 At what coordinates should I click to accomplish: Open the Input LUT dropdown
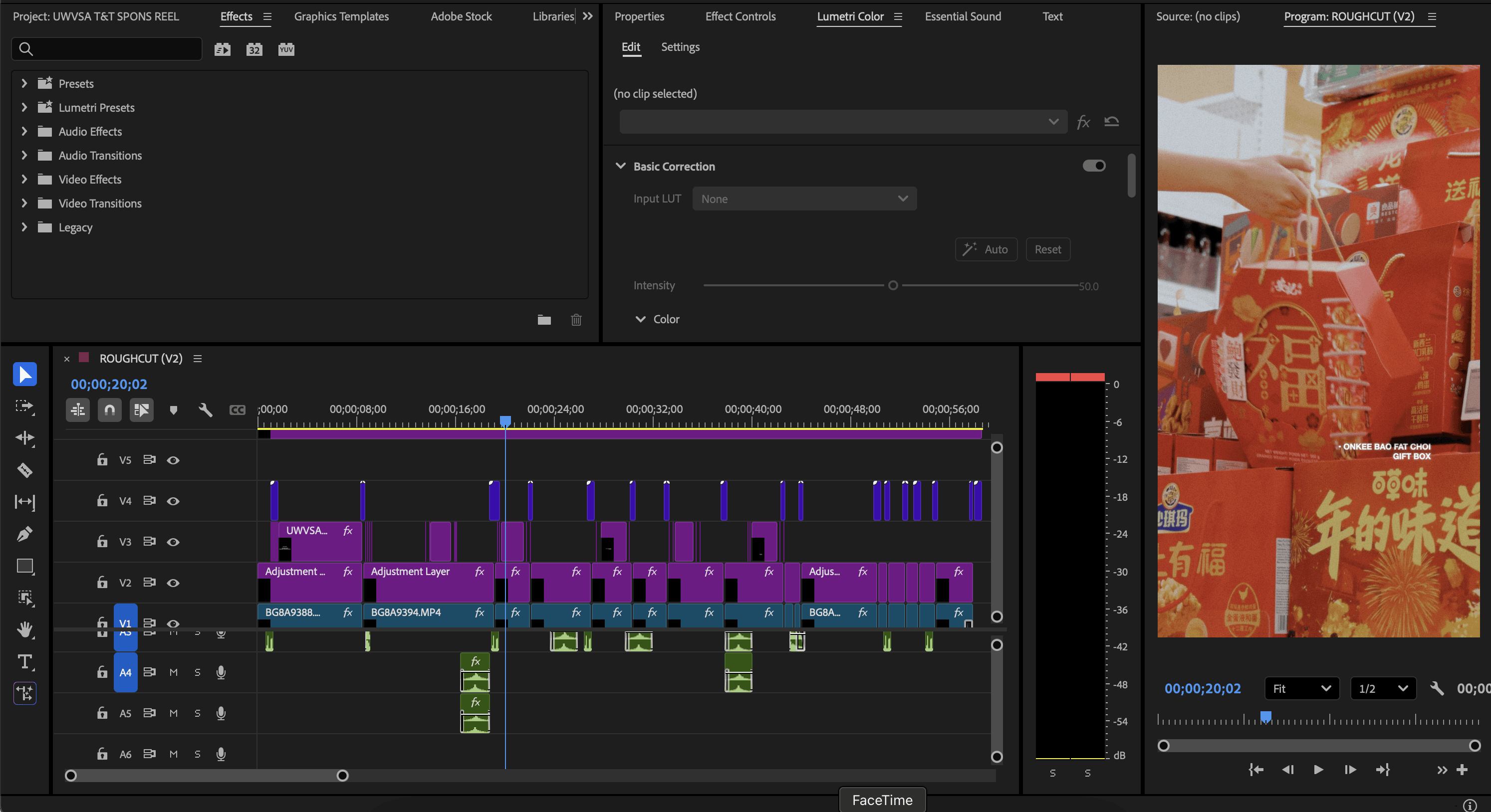pos(804,199)
